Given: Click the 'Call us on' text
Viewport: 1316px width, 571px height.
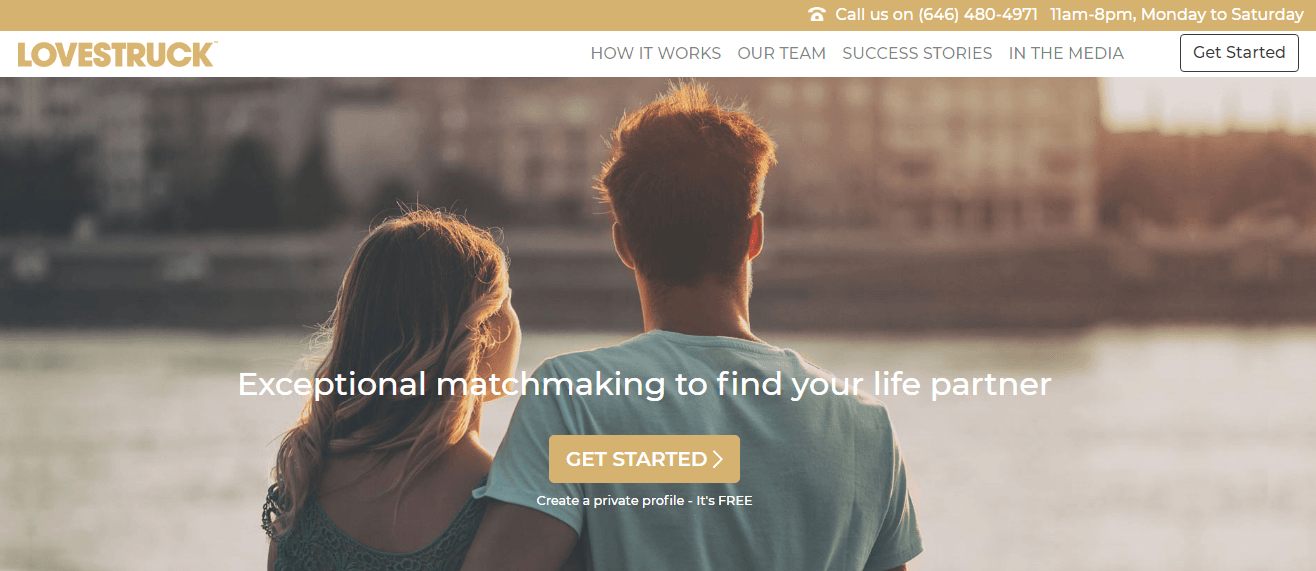Looking at the screenshot, I should click(874, 15).
